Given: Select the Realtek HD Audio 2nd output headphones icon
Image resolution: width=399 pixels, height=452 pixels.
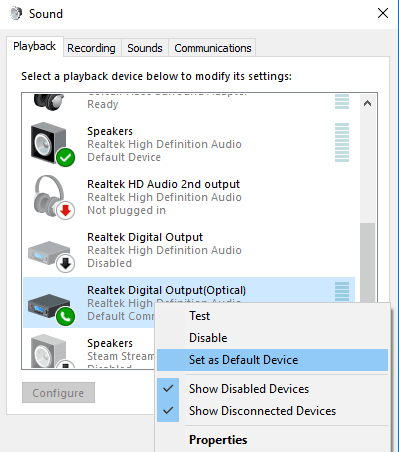Looking at the screenshot, I should (x=54, y=197).
